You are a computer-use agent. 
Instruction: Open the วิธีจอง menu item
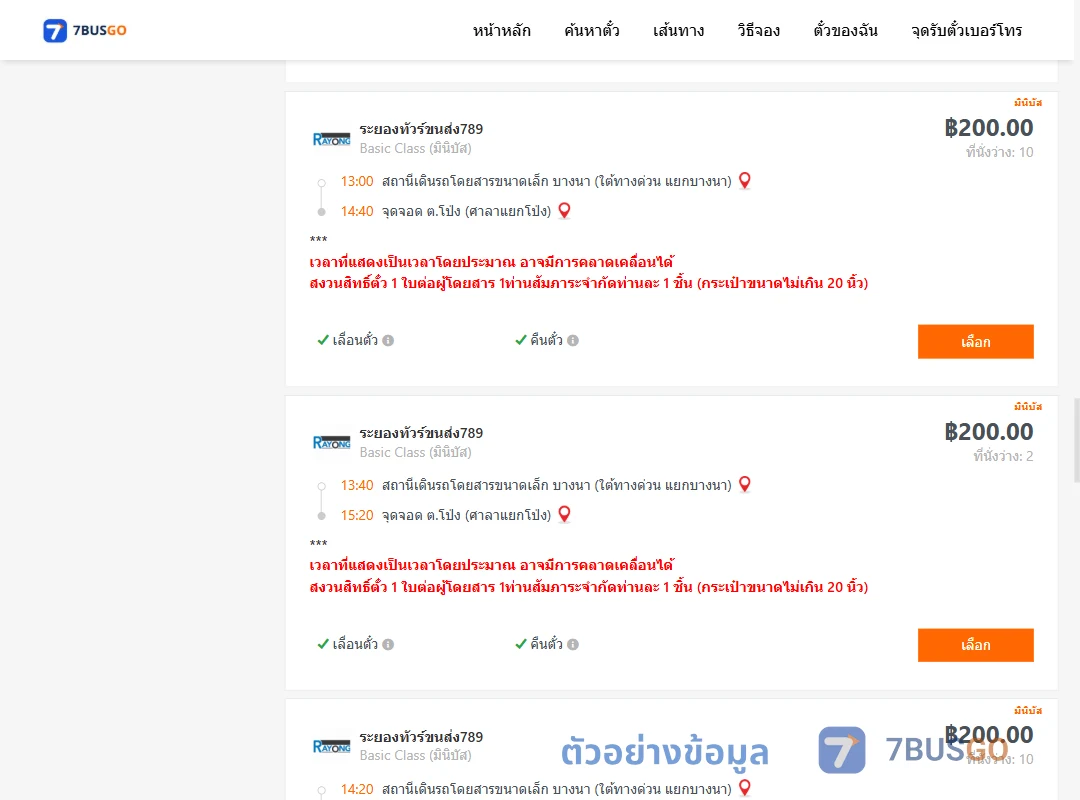tap(758, 30)
